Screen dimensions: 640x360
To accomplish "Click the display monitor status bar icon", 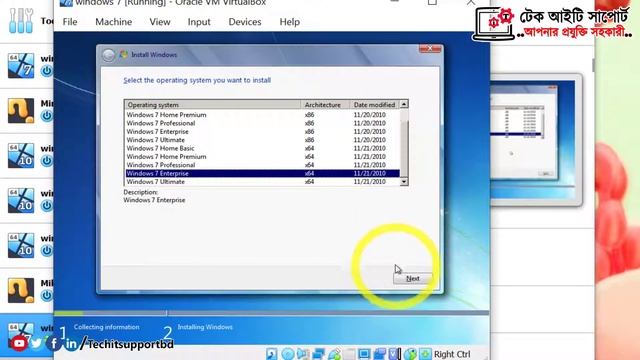I will click(x=364, y=354).
